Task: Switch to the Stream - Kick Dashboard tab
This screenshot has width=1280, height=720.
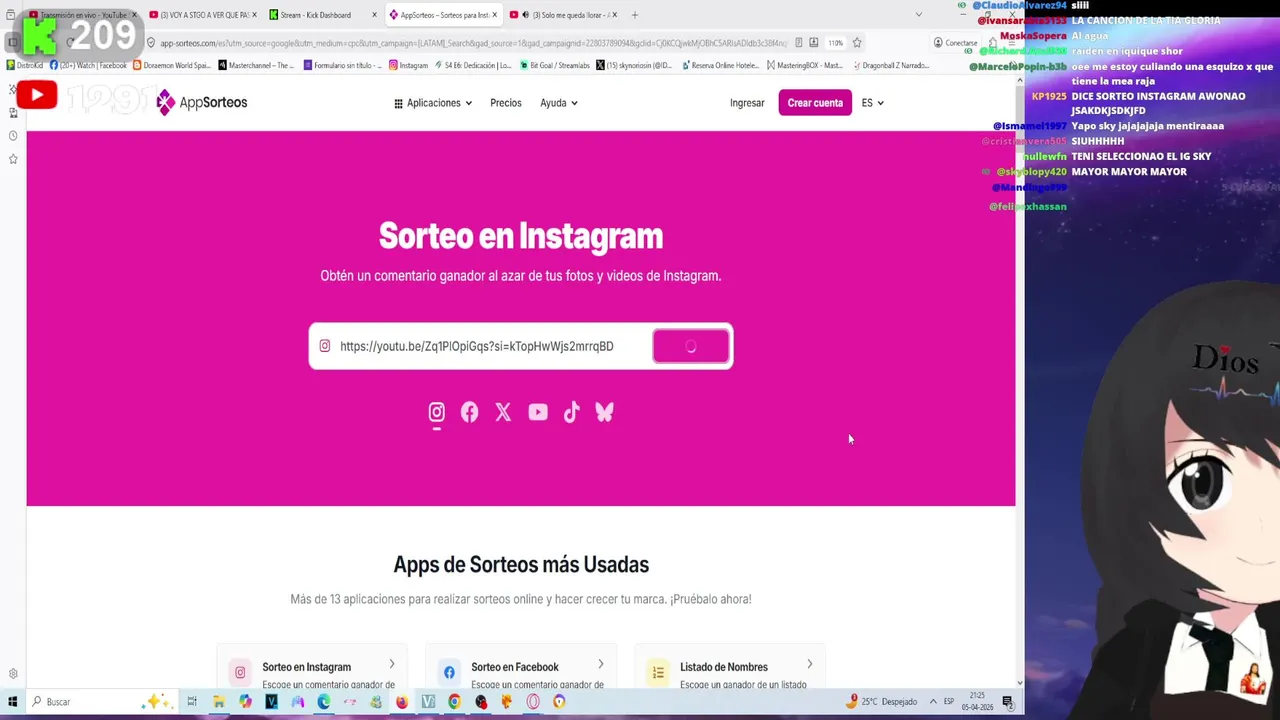Action: [323, 15]
